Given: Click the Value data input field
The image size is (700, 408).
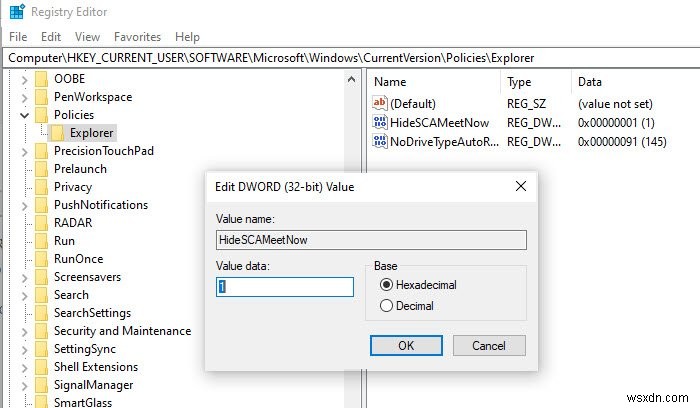Looking at the screenshot, I should [285, 287].
